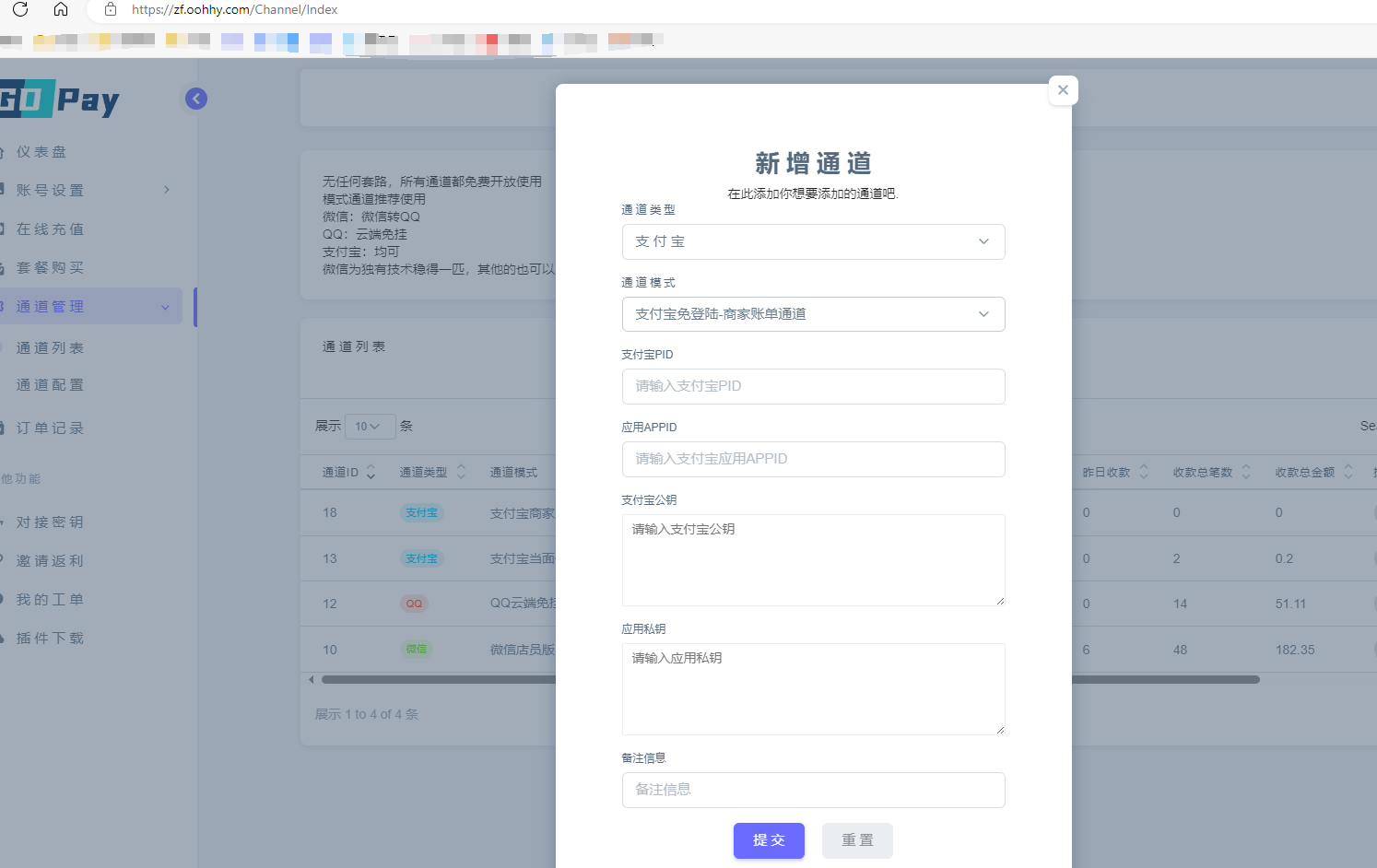The height and width of the screenshot is (868, 1377).
Task: Close the 新增通道 dialog with X
Action: pyautogui.click(x=1063, y=89)
